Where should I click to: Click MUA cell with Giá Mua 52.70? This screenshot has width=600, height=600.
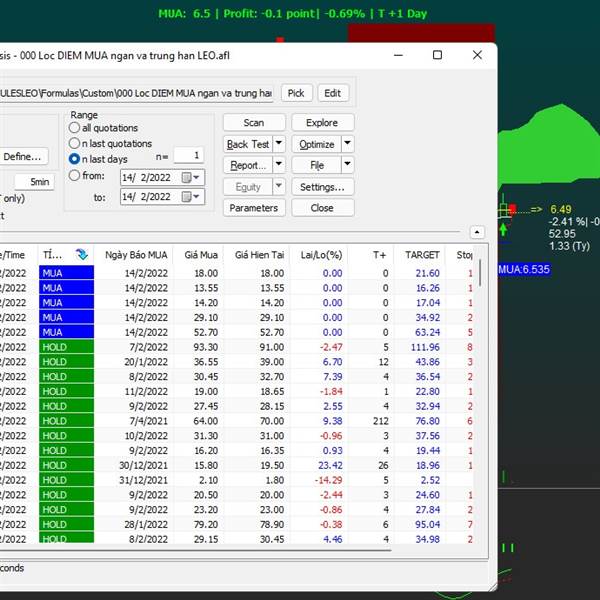(x=66, y=332)
